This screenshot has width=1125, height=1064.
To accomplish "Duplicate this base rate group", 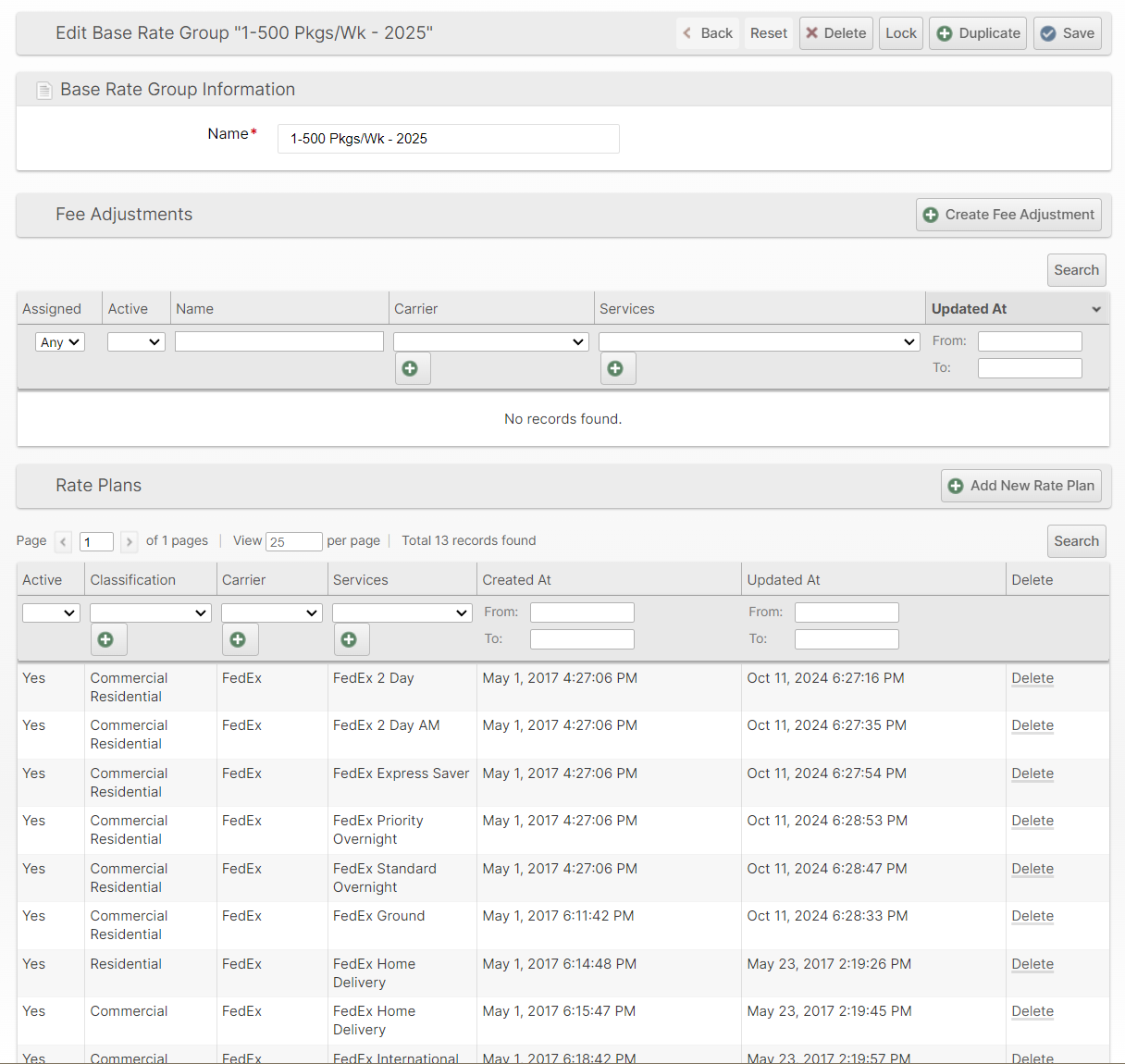I will click(978, 33).
